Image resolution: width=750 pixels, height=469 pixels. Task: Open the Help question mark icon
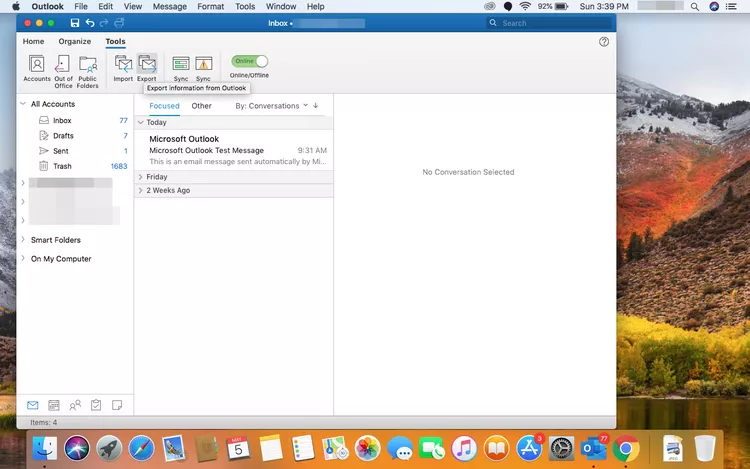(604, 42)
